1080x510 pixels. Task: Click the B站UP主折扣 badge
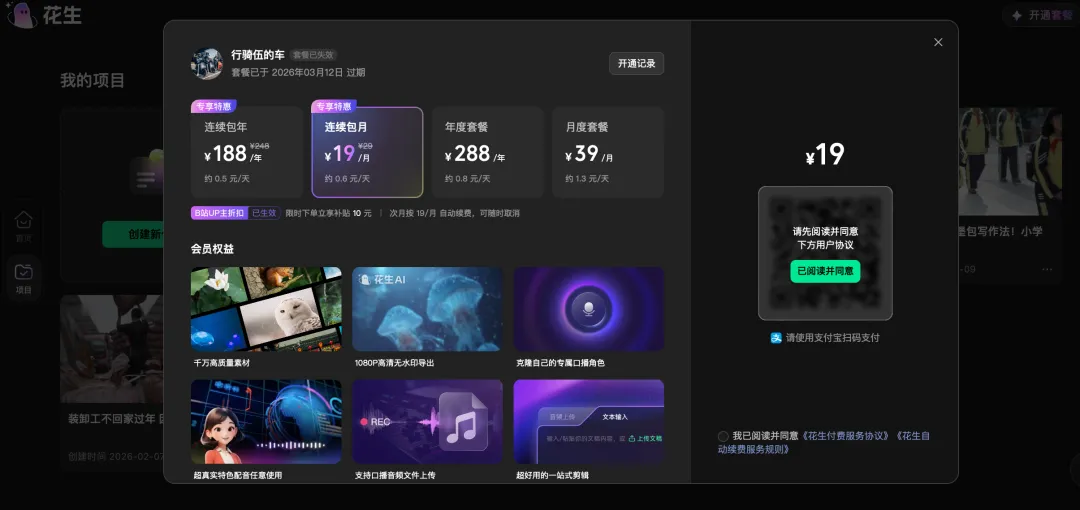(219, 213)
